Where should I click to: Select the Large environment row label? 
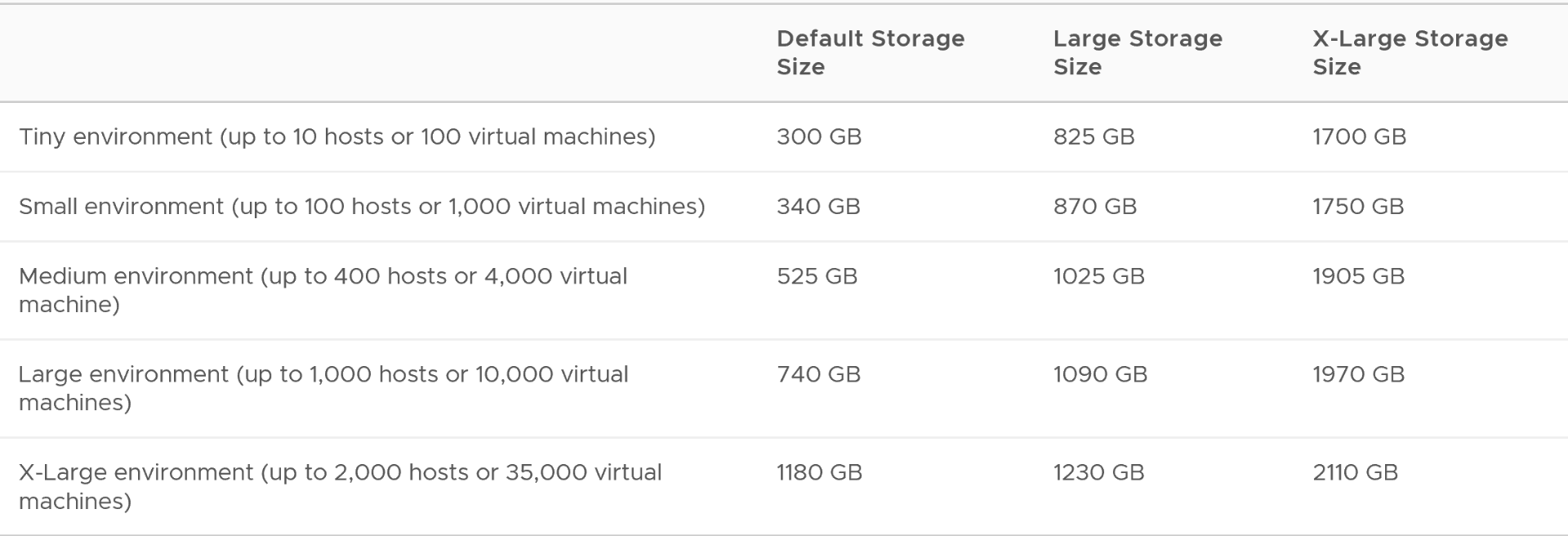[x=323, y=388]
